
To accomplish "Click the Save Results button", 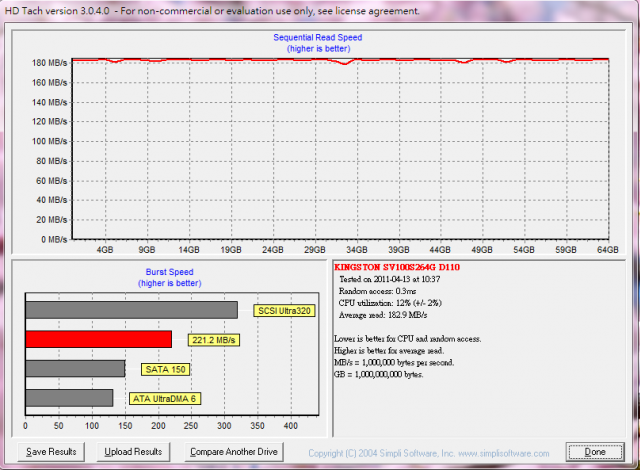I will [51, 452].
